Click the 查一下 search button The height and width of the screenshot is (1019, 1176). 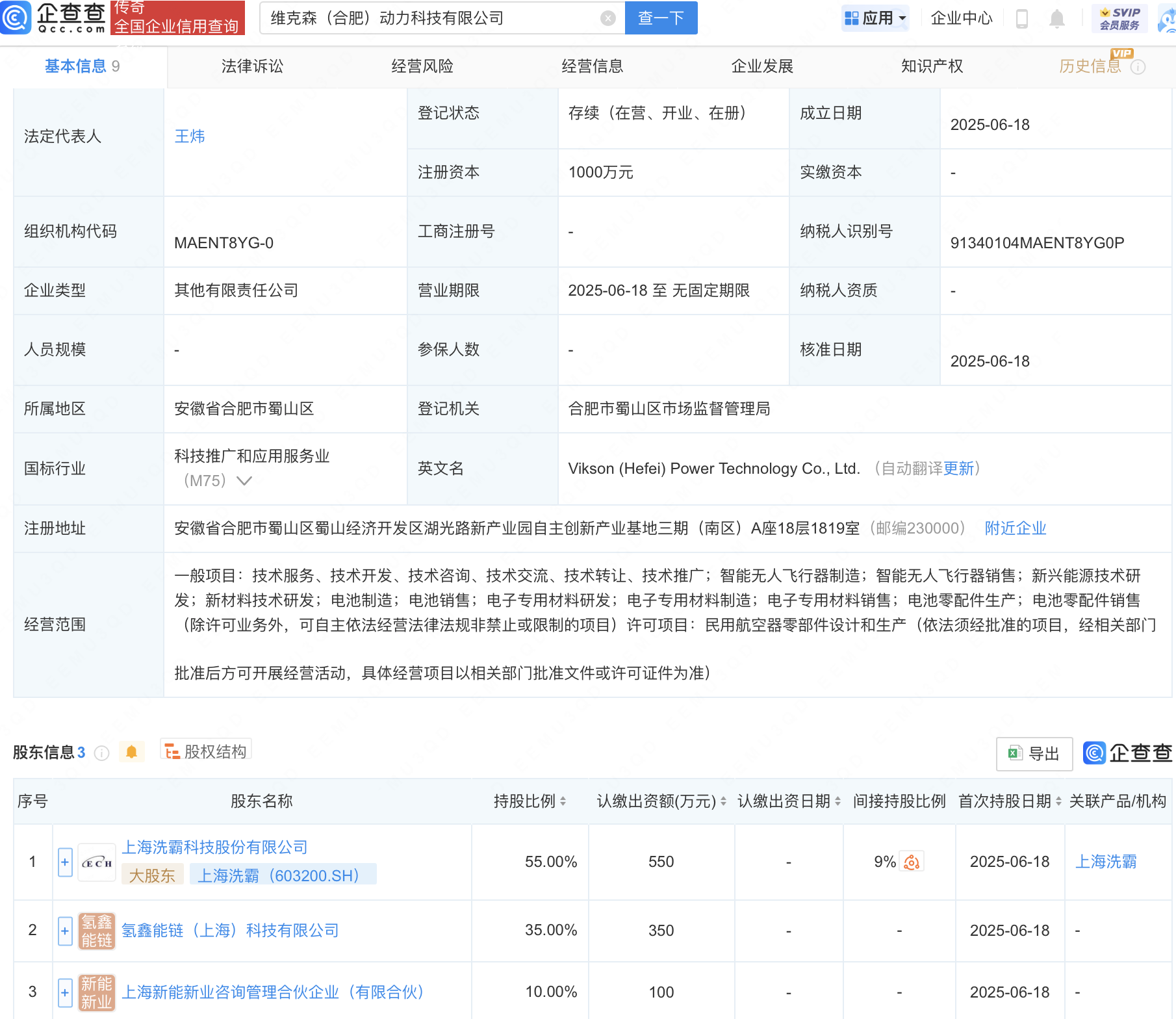[x=661, y=18]
